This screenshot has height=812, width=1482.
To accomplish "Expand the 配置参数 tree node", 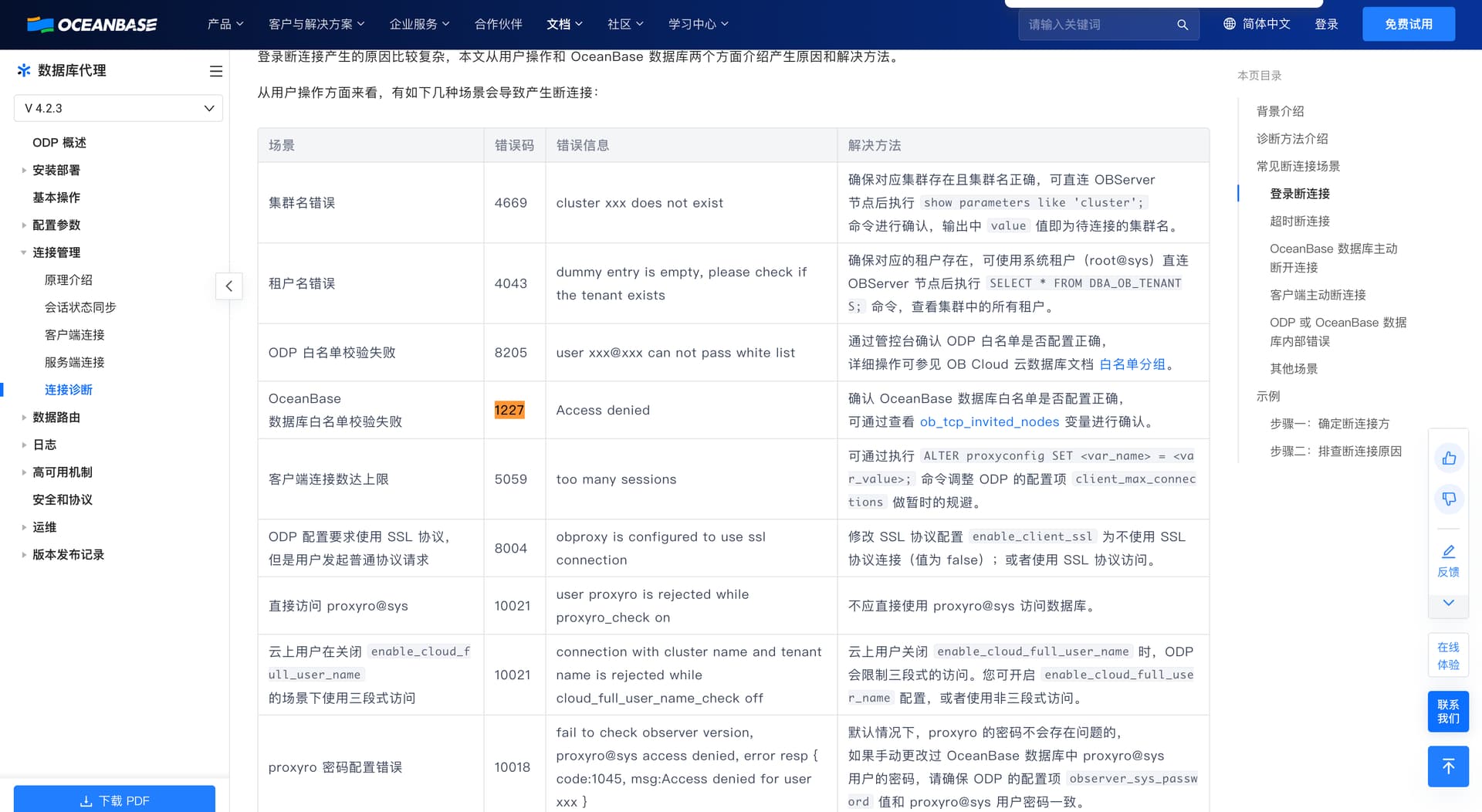I will (x=24, y=225).
